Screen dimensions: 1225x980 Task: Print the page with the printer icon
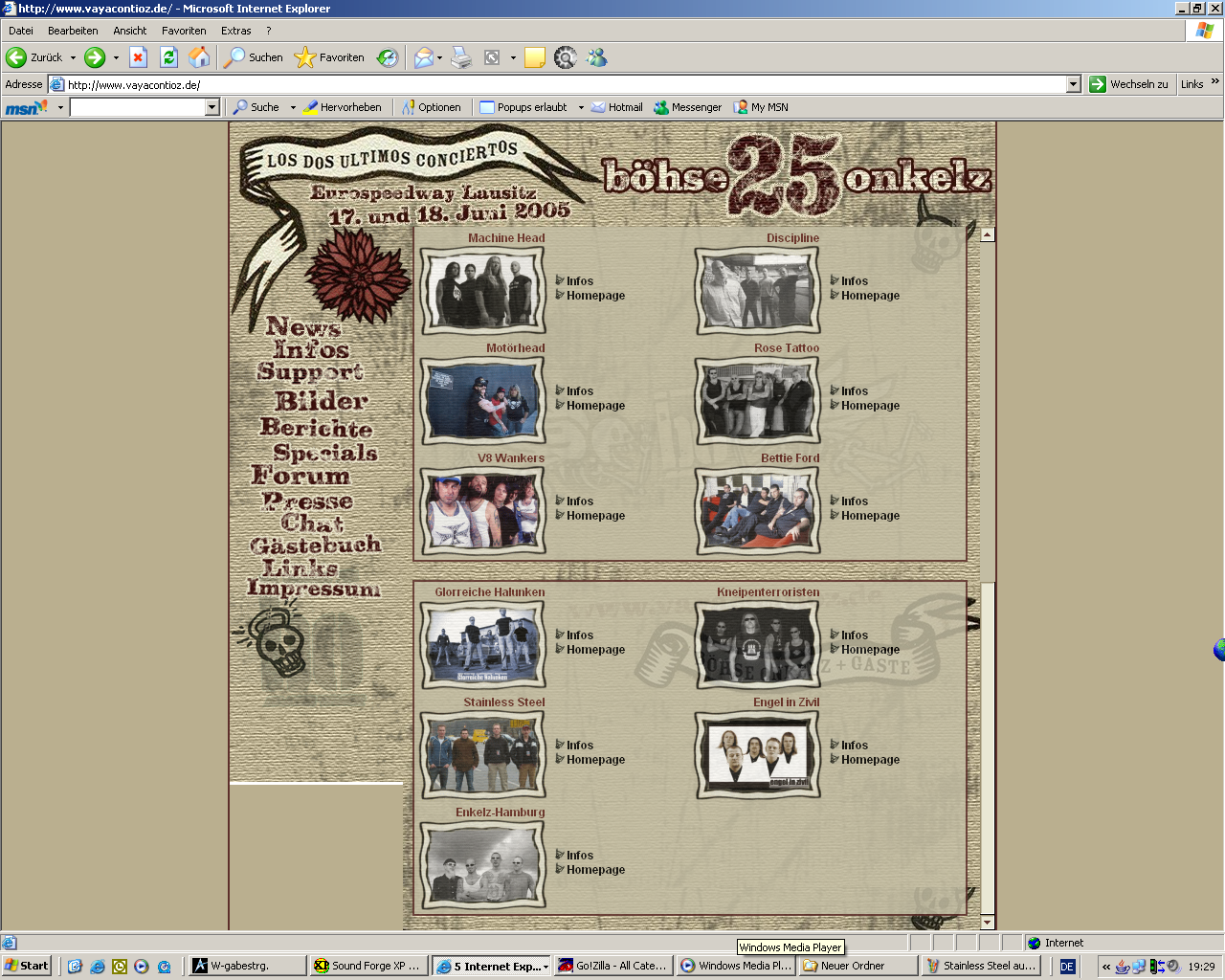pos(461,57)
